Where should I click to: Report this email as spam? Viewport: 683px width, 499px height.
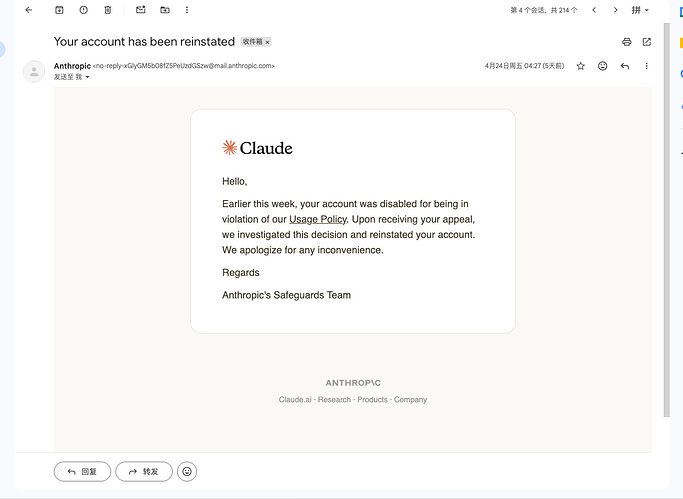click(84, 10)
